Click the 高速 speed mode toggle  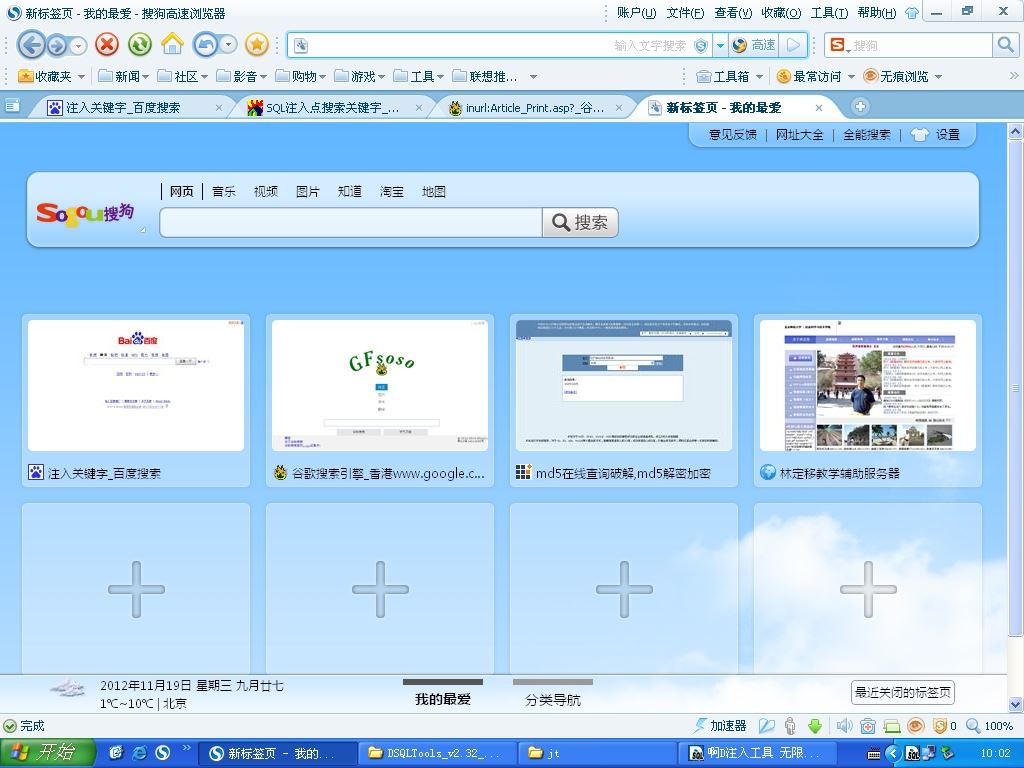pos(755,45)
